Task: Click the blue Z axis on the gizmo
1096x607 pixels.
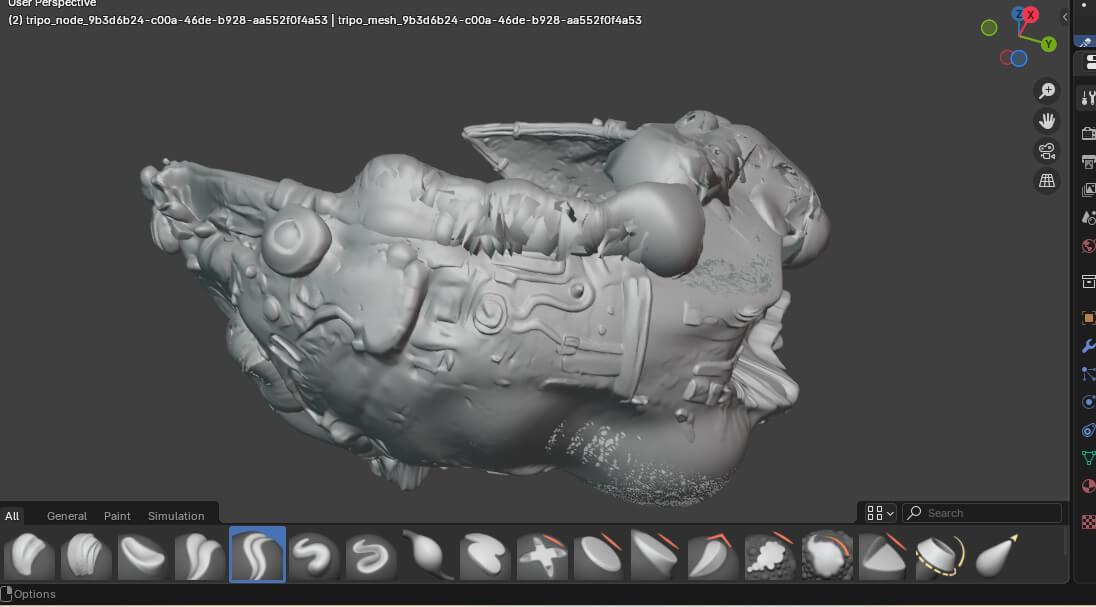Action: pos(1018,13)
